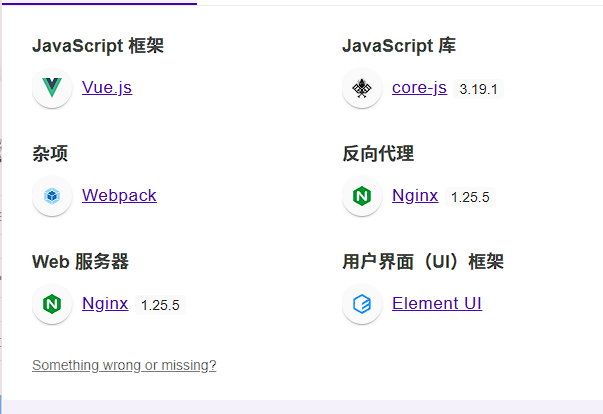Screen dimensions: 603x414
Task: Follow the Webpack link
Action: tap(119, 196)
